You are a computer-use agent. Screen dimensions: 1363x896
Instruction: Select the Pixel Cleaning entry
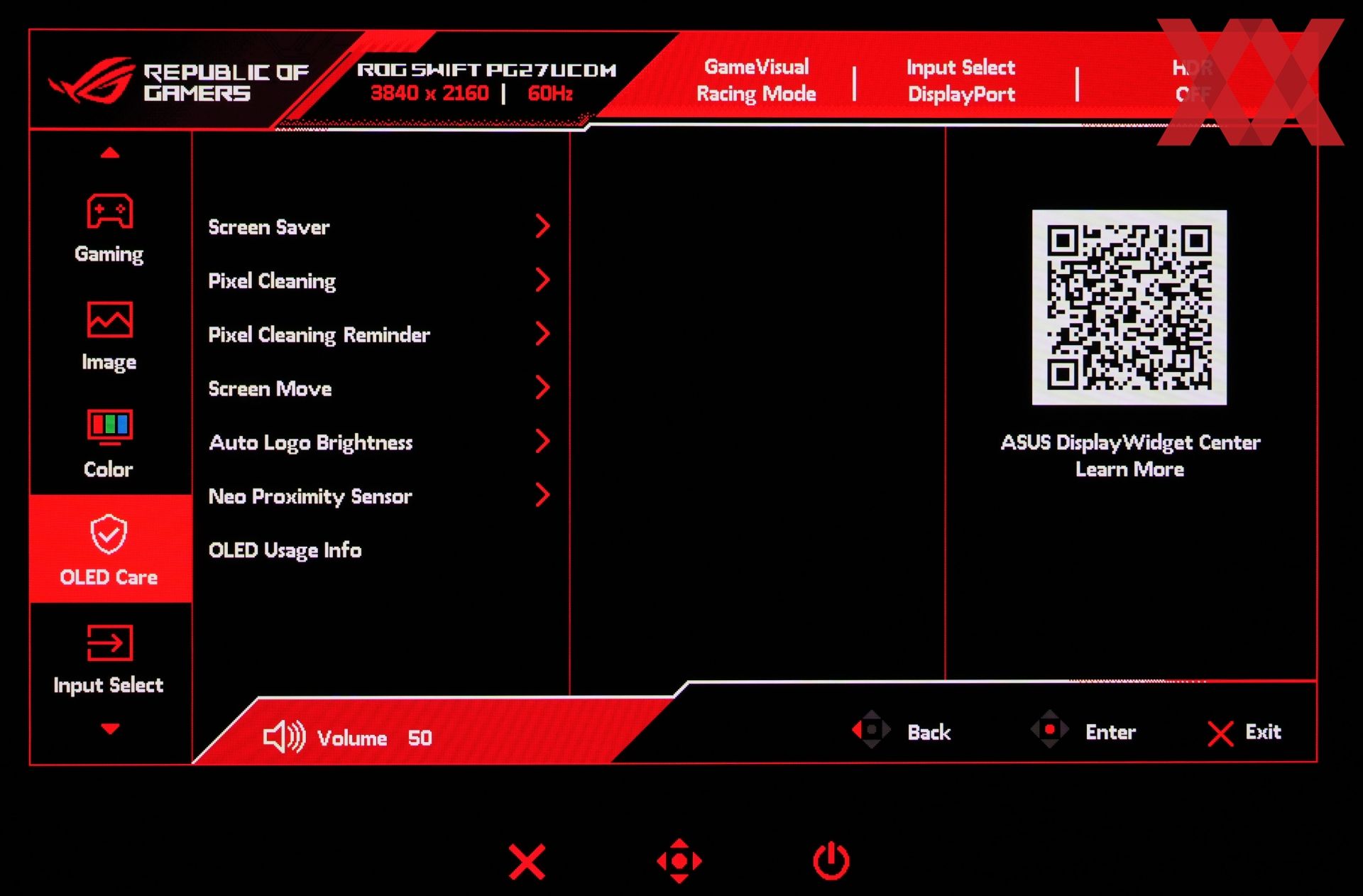point(380,281)
